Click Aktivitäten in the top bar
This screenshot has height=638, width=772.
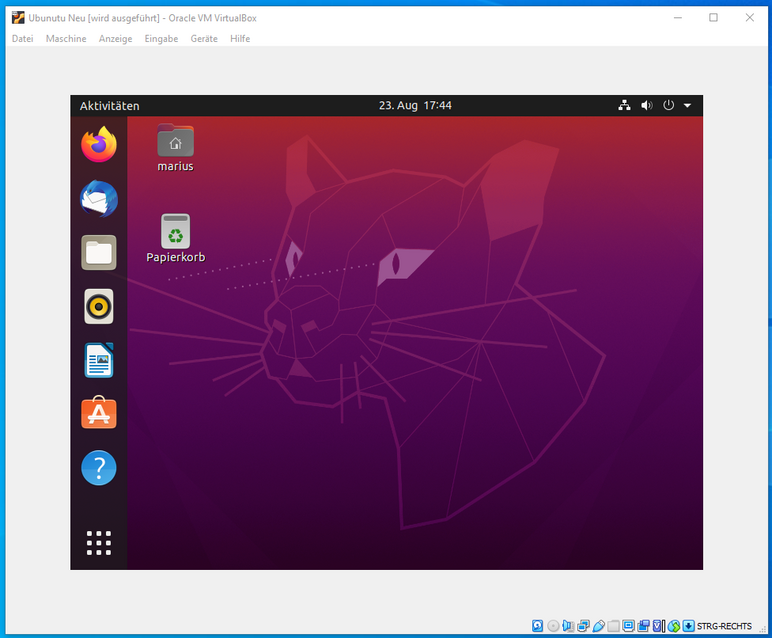(110, 106)
